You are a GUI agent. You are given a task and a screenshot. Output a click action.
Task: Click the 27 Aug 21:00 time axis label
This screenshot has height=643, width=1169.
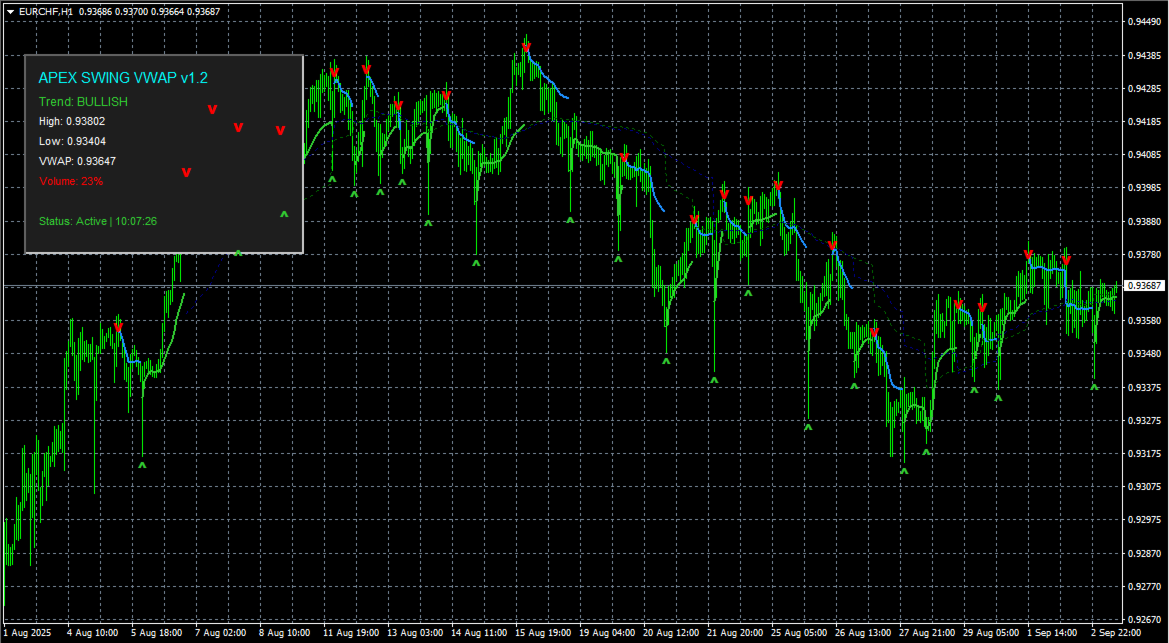pyautogui.click(x=928, y=633)
